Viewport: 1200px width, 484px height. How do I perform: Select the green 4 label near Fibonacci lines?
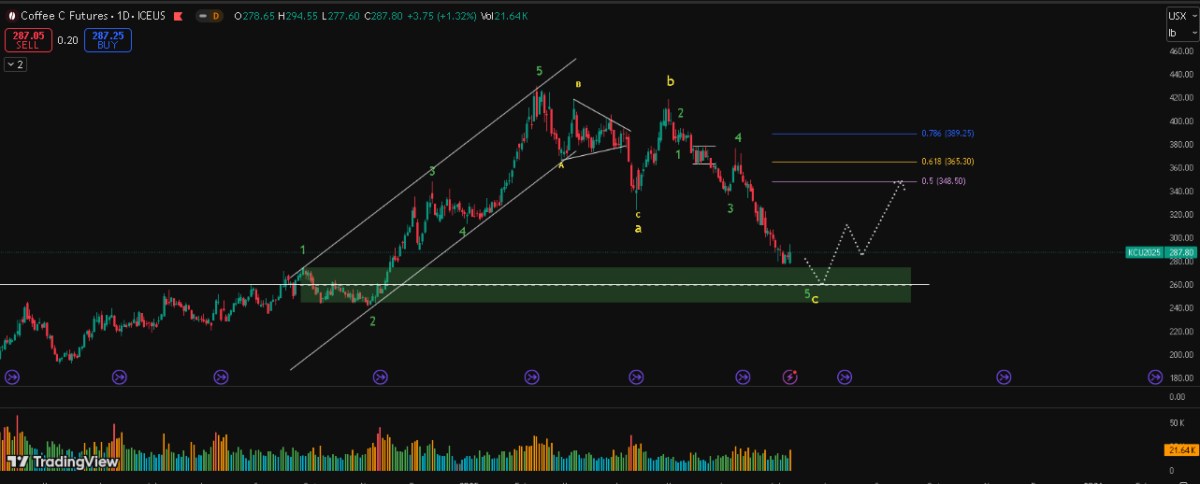[x=737, y=137]
